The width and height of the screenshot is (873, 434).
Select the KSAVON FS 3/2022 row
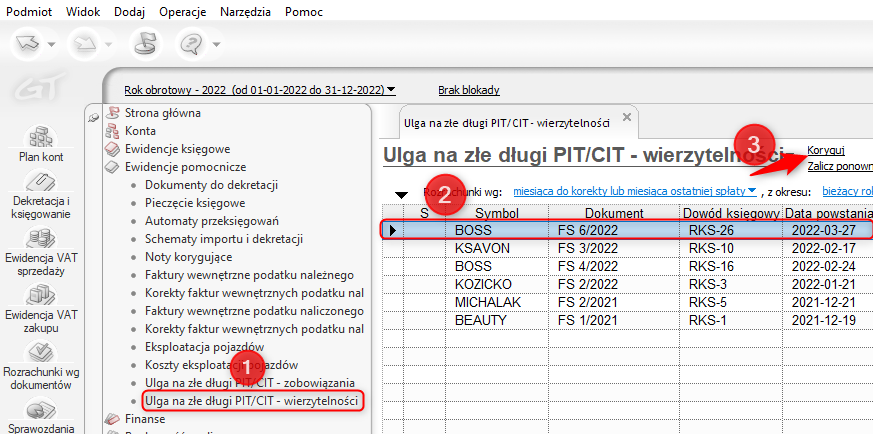click(626, 248)
